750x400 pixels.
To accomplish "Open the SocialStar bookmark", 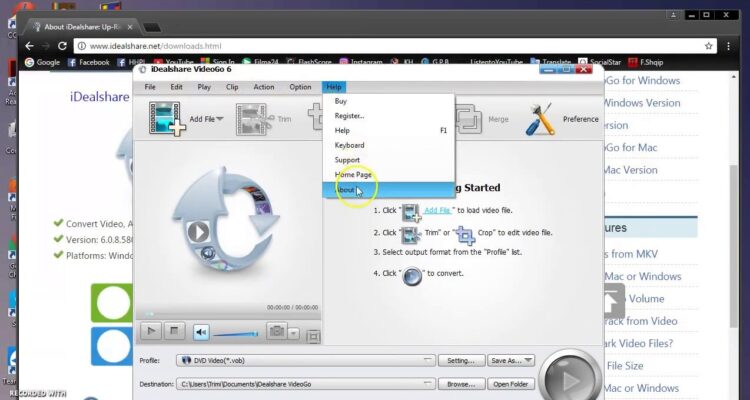I will (x=599, y=62).
